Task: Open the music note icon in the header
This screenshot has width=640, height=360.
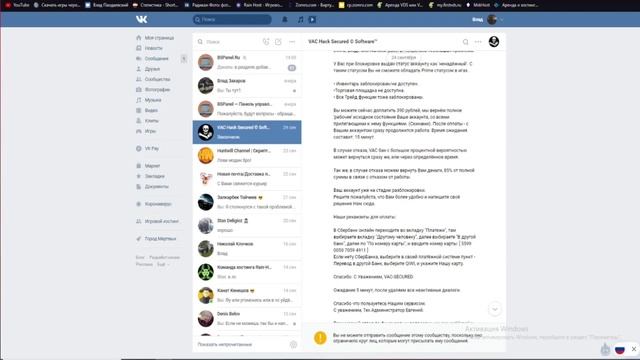Action: (300, 19)
